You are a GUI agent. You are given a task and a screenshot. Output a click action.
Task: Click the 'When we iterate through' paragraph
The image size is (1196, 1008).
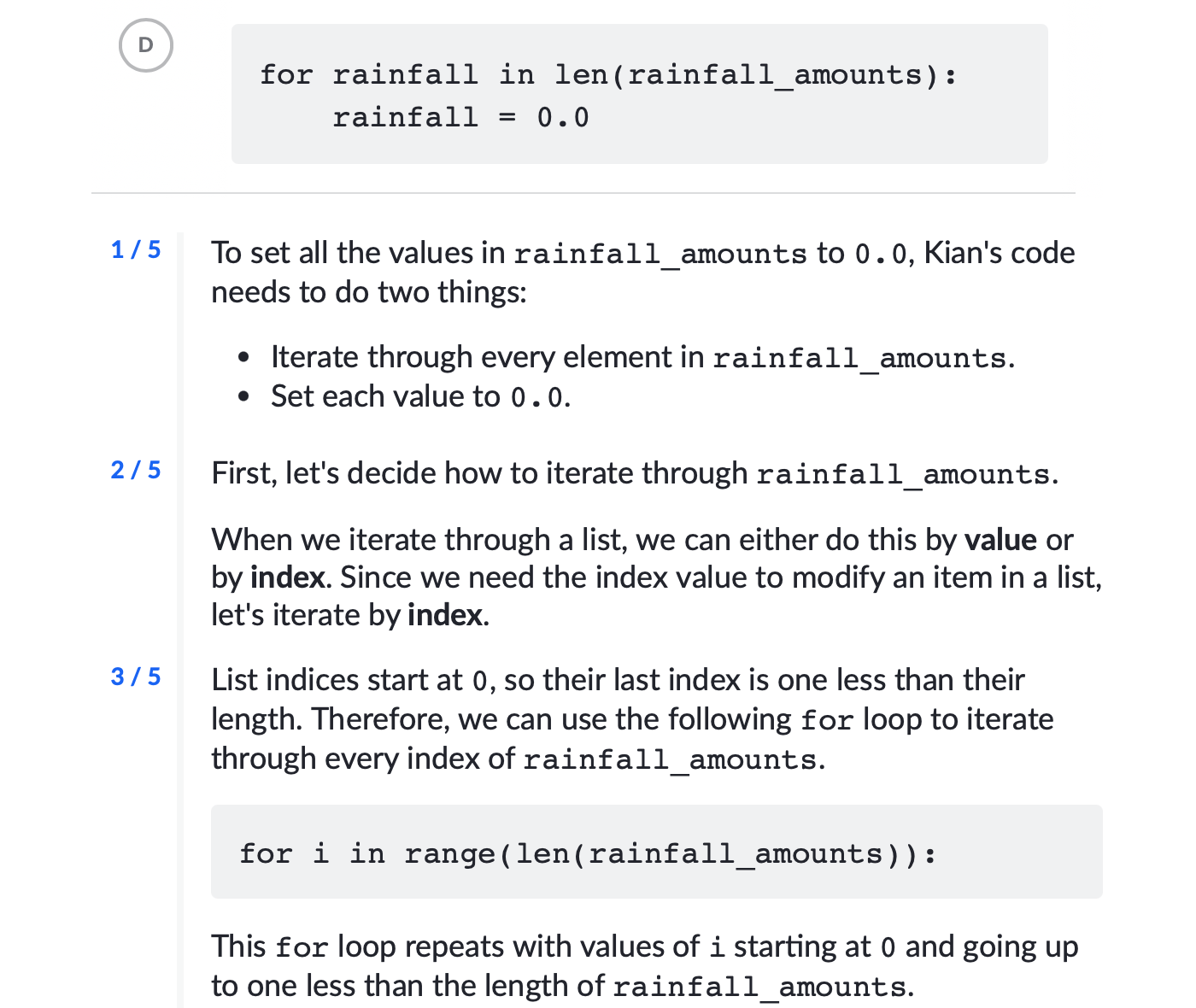(656, 577)
